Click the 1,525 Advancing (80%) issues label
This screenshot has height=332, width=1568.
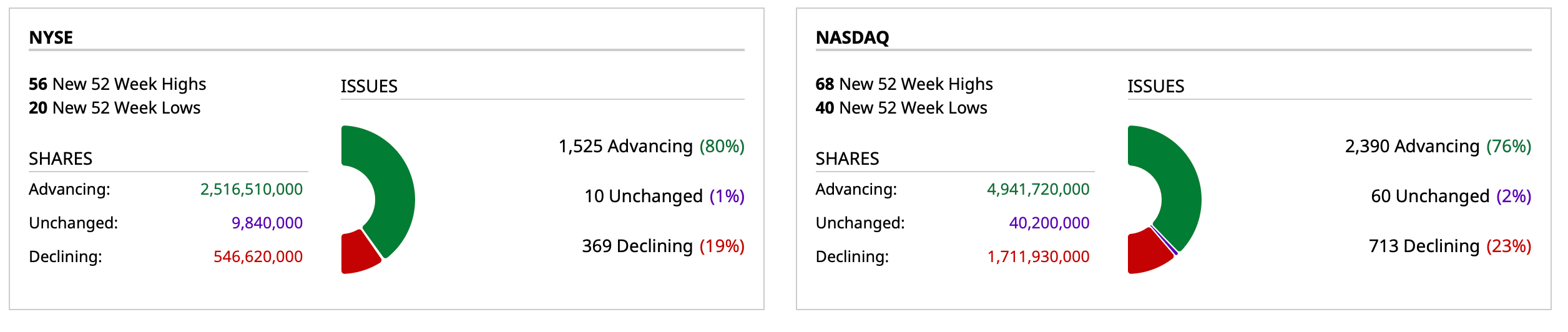click(651, 146)
